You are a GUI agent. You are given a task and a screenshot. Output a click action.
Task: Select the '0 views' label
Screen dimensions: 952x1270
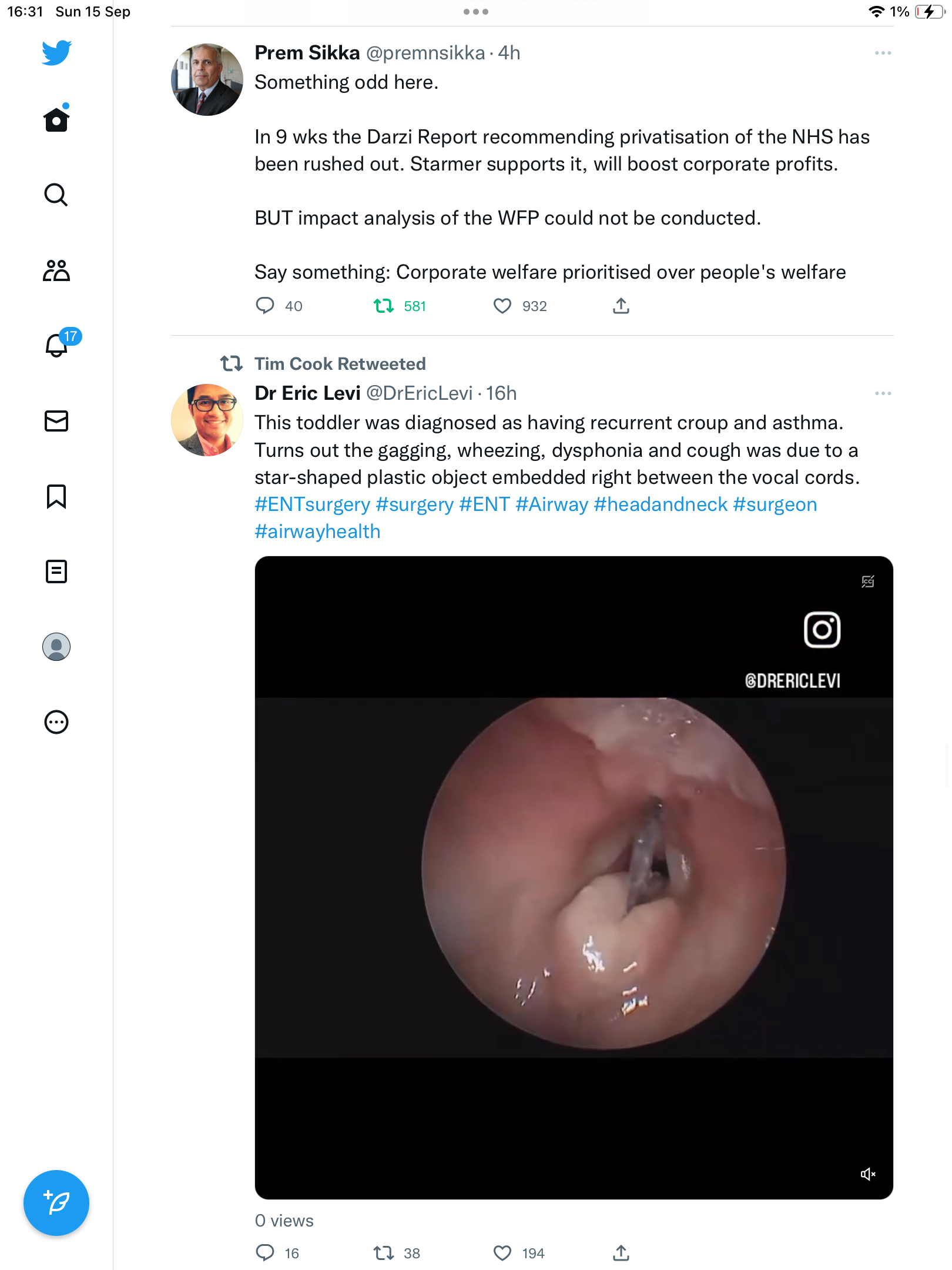[284, 1221]
